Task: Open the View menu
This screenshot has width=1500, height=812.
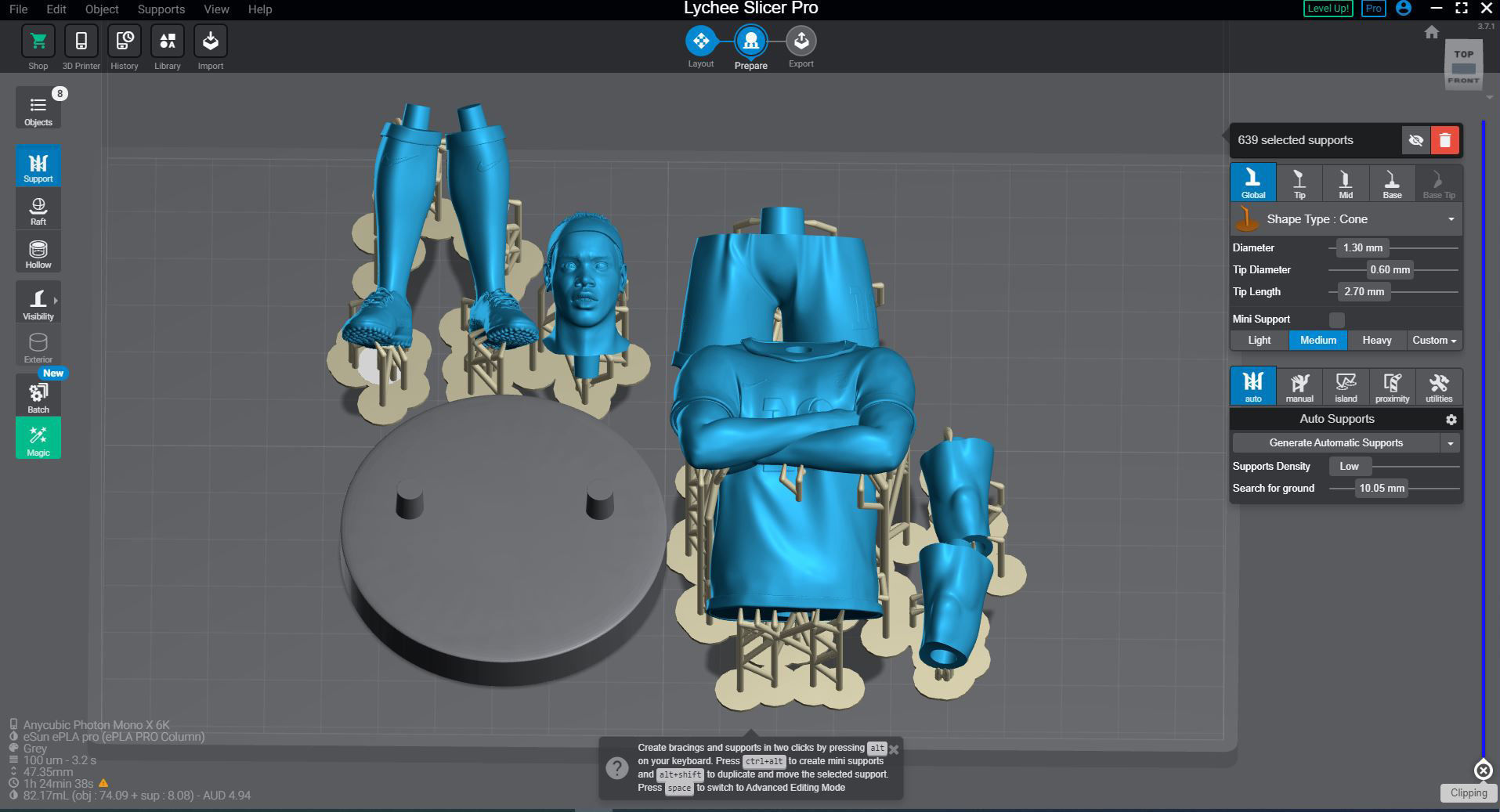Action: pyautogui.click(x=216, y=9)
